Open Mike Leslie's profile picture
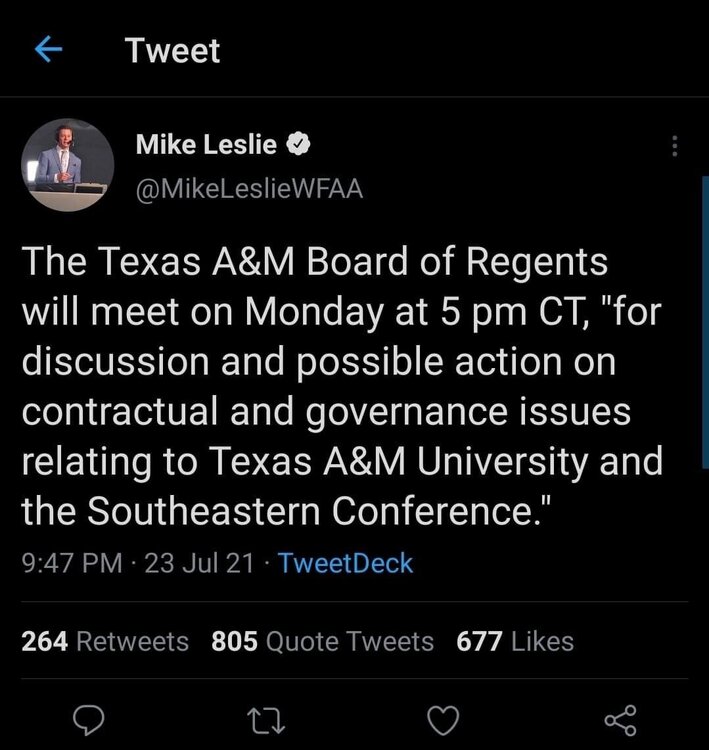Viewport: 709px width, 750px height. (68, 165)
